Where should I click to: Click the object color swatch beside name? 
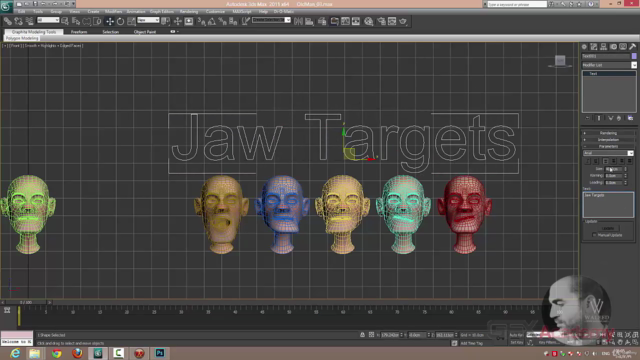coord(634,56)
